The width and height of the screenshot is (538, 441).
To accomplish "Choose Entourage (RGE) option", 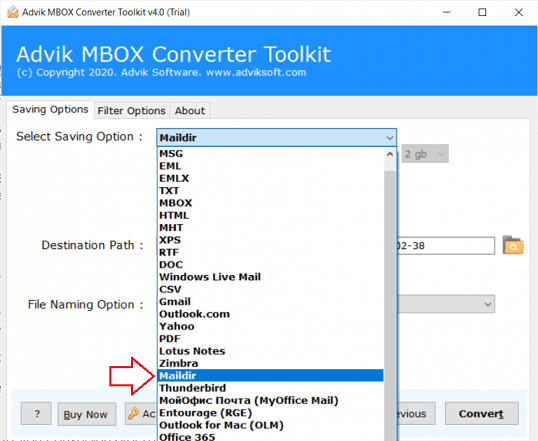I will [x=270, y=413].
